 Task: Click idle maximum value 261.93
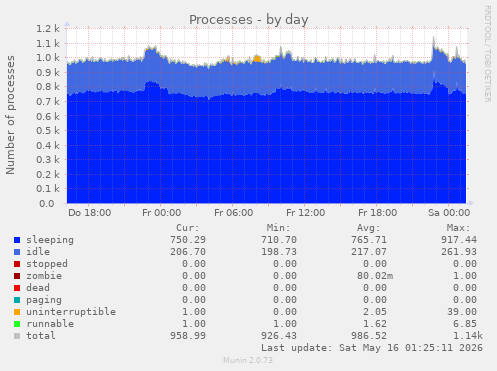[x=459, y=252]
